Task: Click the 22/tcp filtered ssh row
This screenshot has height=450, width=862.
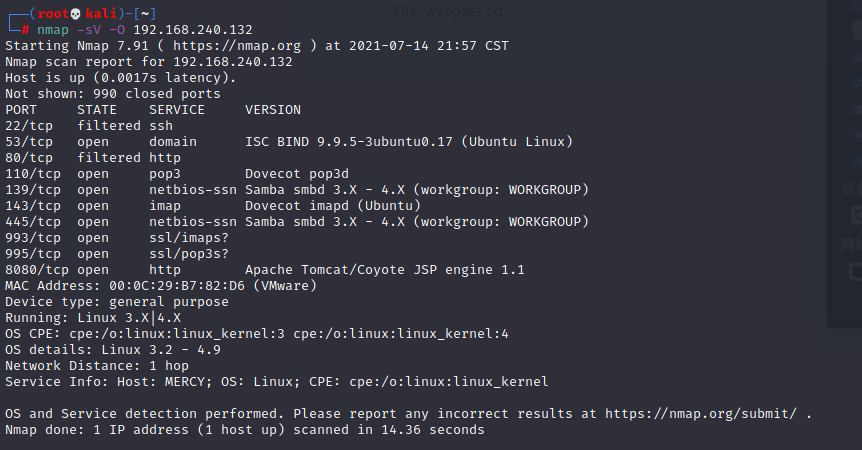Action: [89, 126]
